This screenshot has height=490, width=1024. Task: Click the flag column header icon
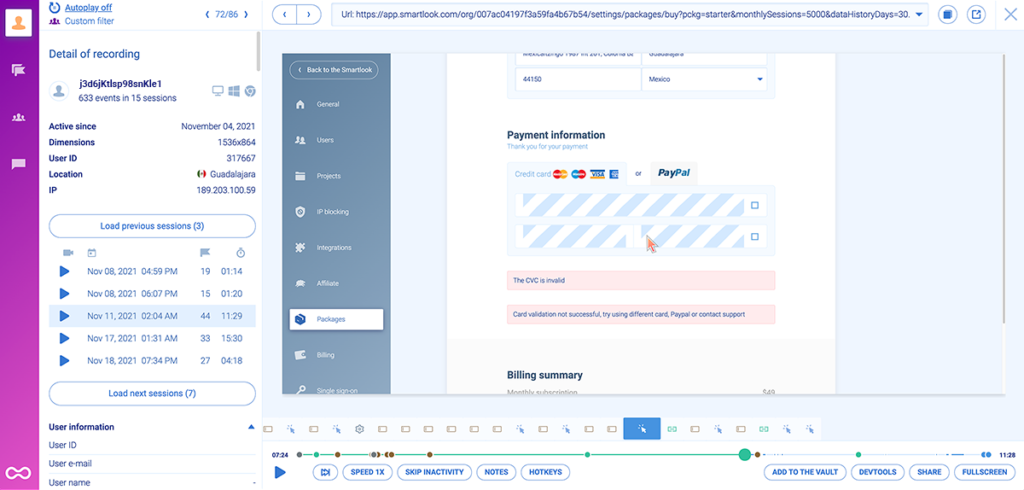(204, 252)
